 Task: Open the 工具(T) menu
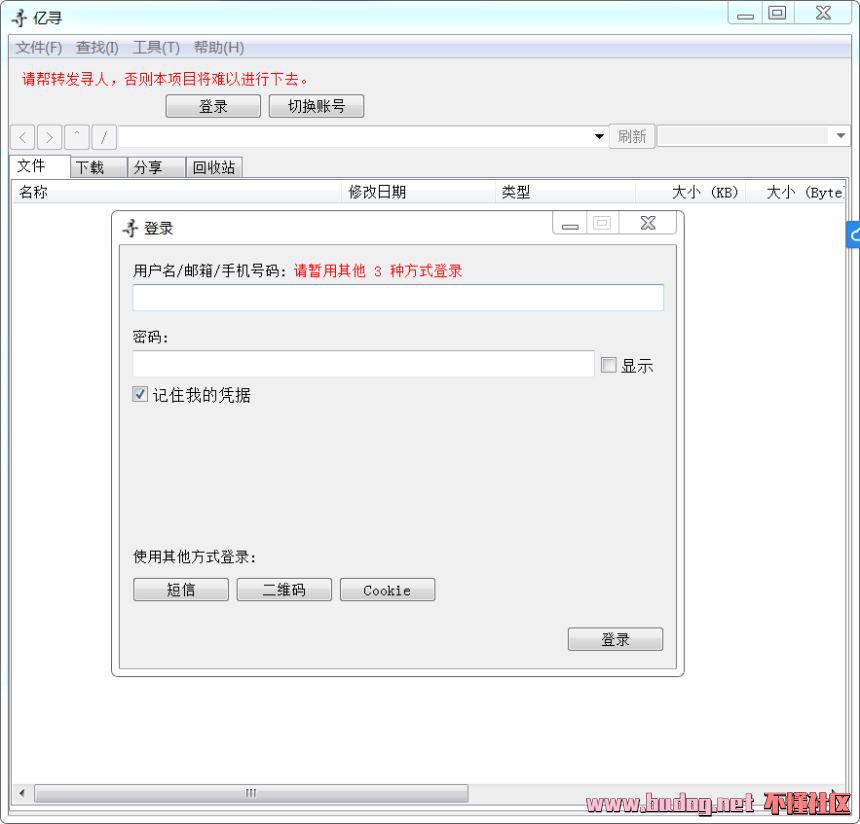click(156, 48)
